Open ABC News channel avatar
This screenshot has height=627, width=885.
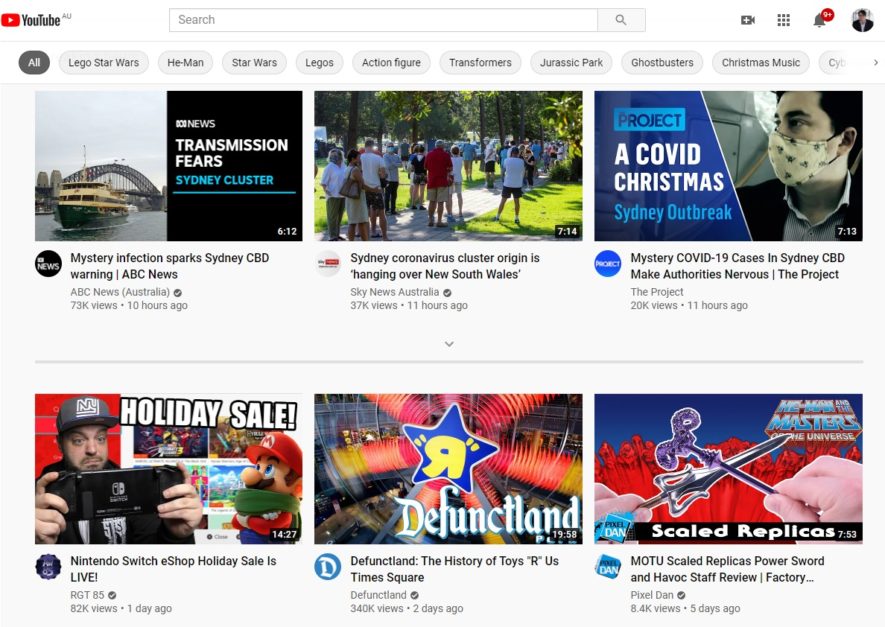point(49,264)
